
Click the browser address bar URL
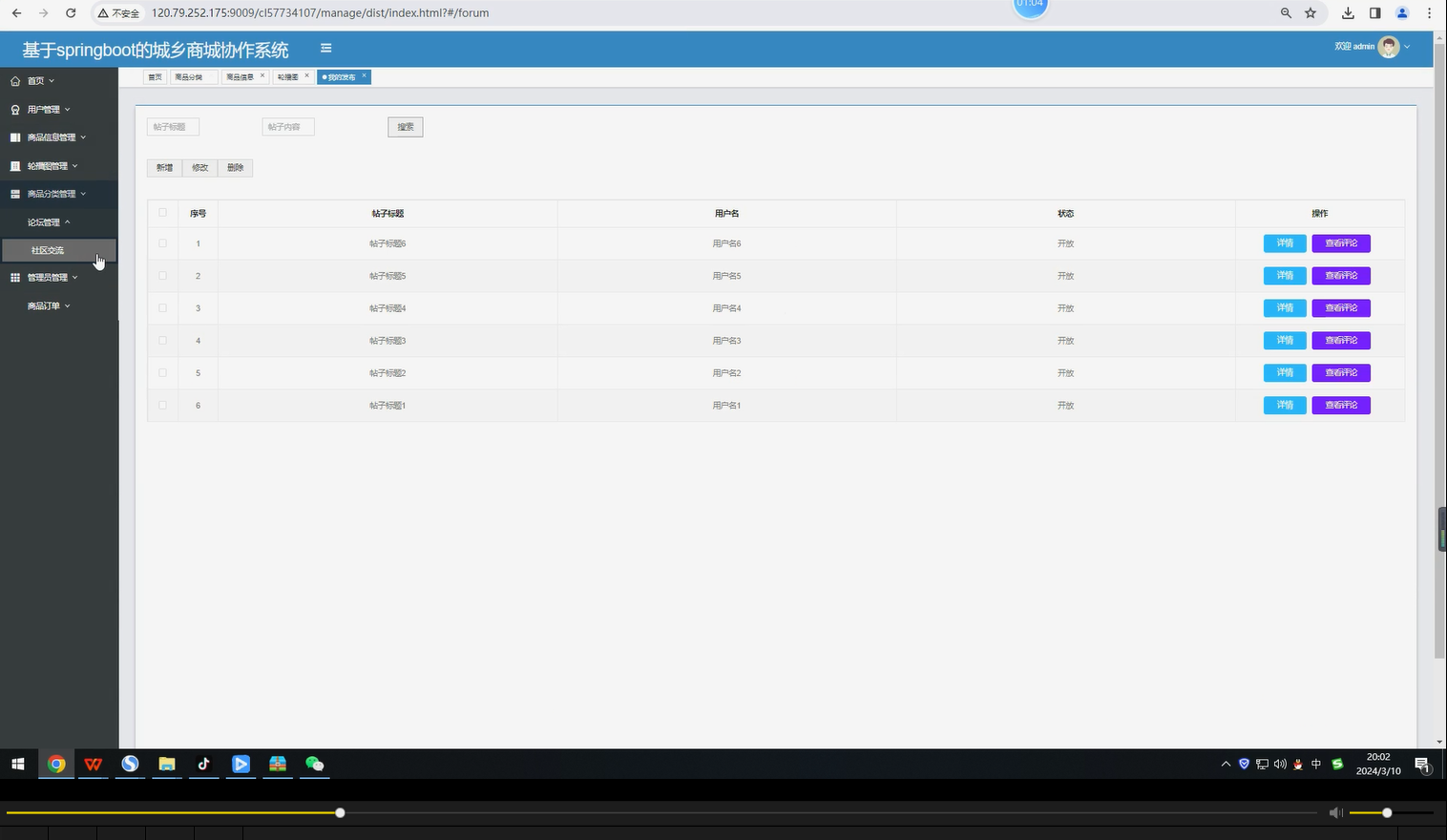(320, 13)
